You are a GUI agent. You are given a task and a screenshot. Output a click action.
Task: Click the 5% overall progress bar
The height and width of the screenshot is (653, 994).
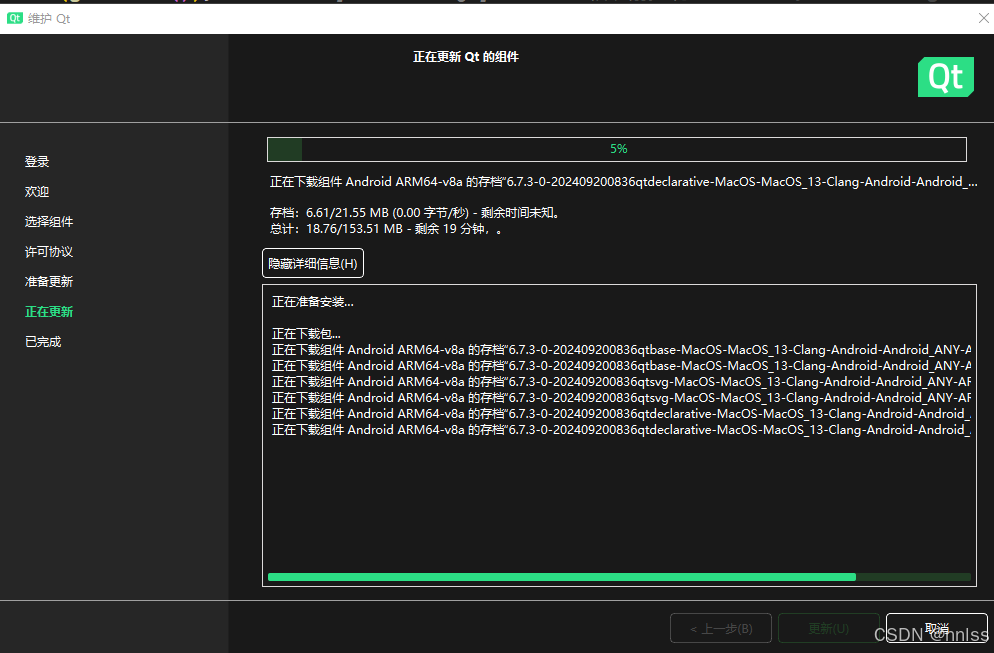click(x=617, y=149)
